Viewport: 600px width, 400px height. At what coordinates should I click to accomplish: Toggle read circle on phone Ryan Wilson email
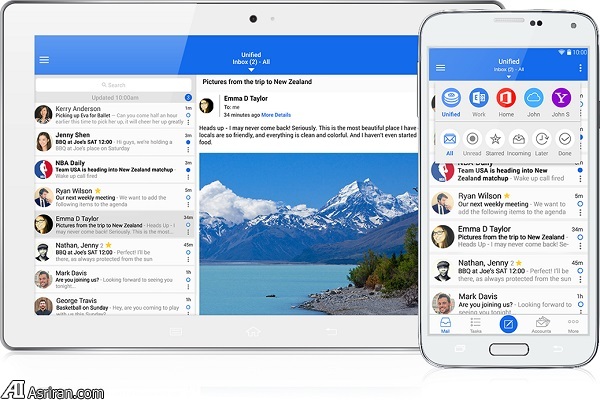[579, 205]
